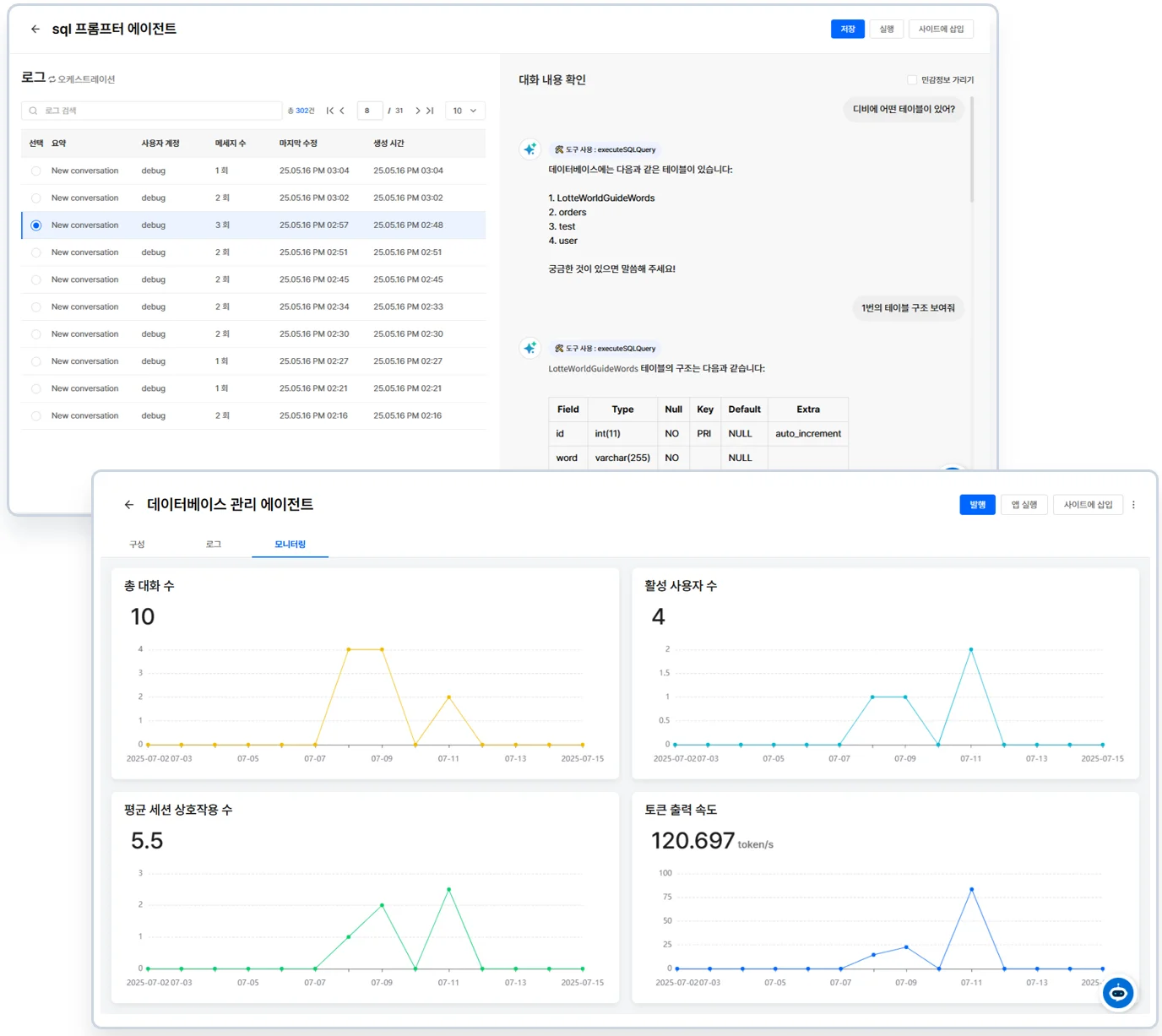The image size is (1162, 1036).
Task: Click the back arrow beside 데이터베이스 관리 에이전트
Action: [129, 505]
